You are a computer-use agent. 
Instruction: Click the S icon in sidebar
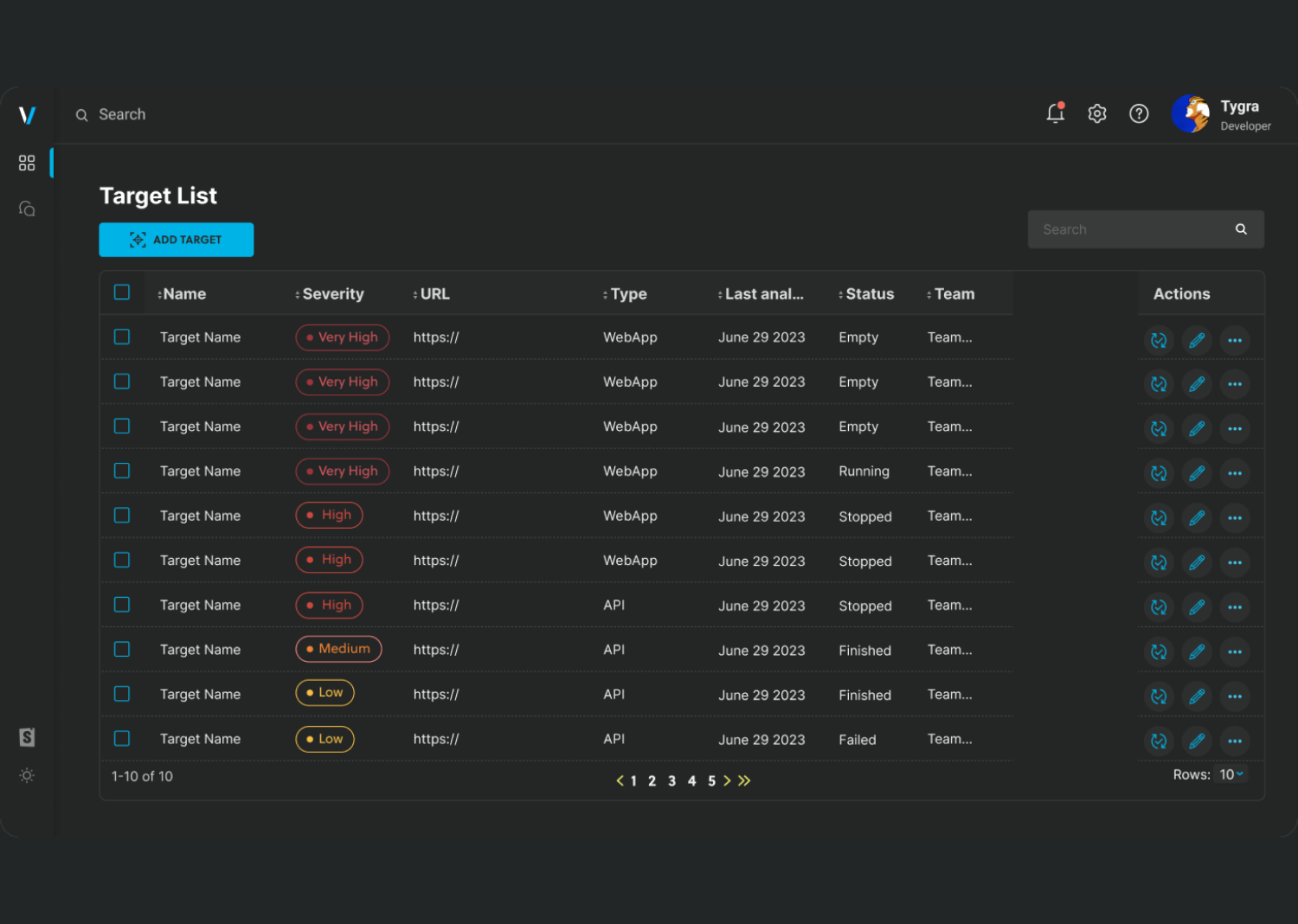click(27, 737)
